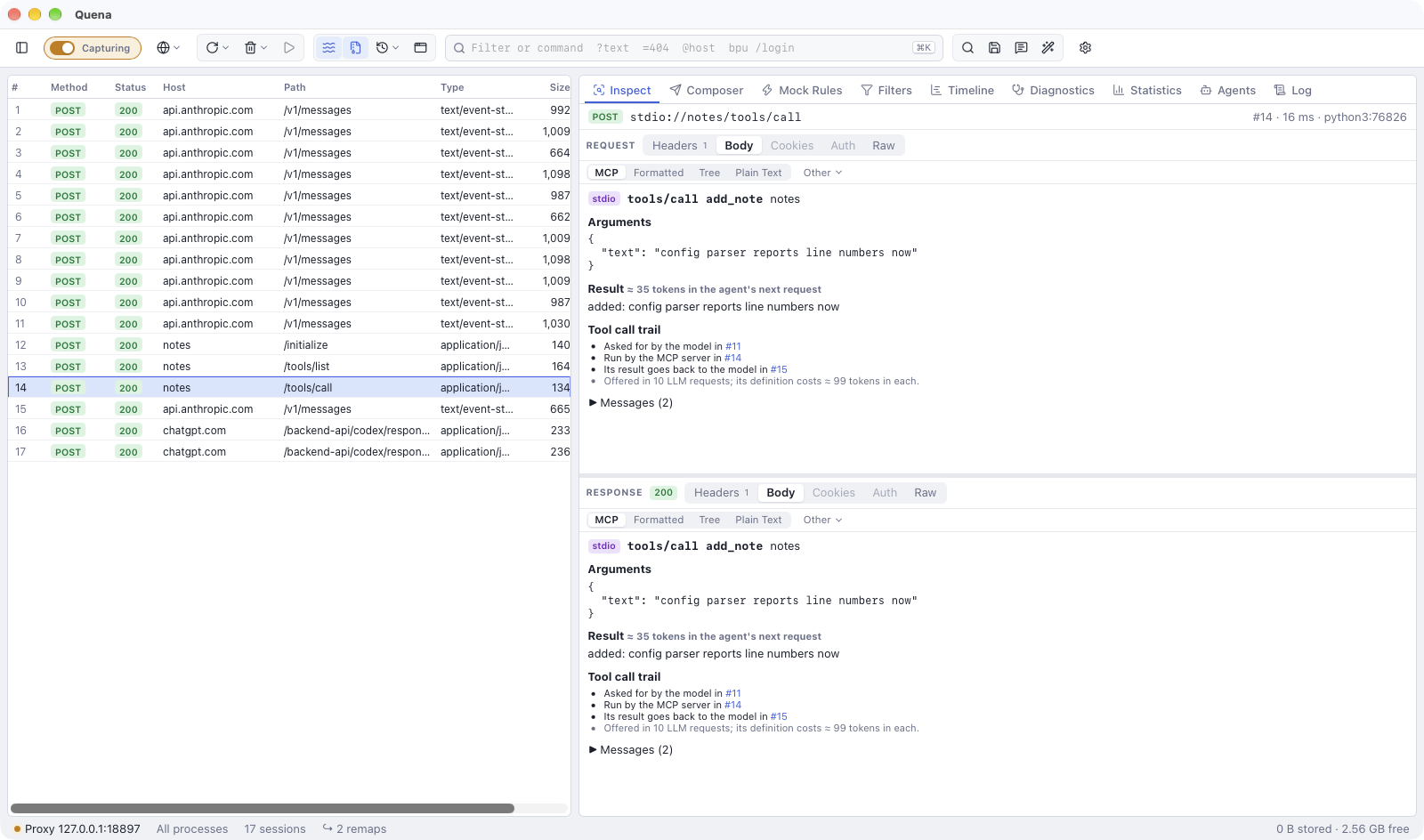Switch to the Mock Rules tab
Image resolution: width=1424 pixels, height=840 pixels.
pos(802,91)
